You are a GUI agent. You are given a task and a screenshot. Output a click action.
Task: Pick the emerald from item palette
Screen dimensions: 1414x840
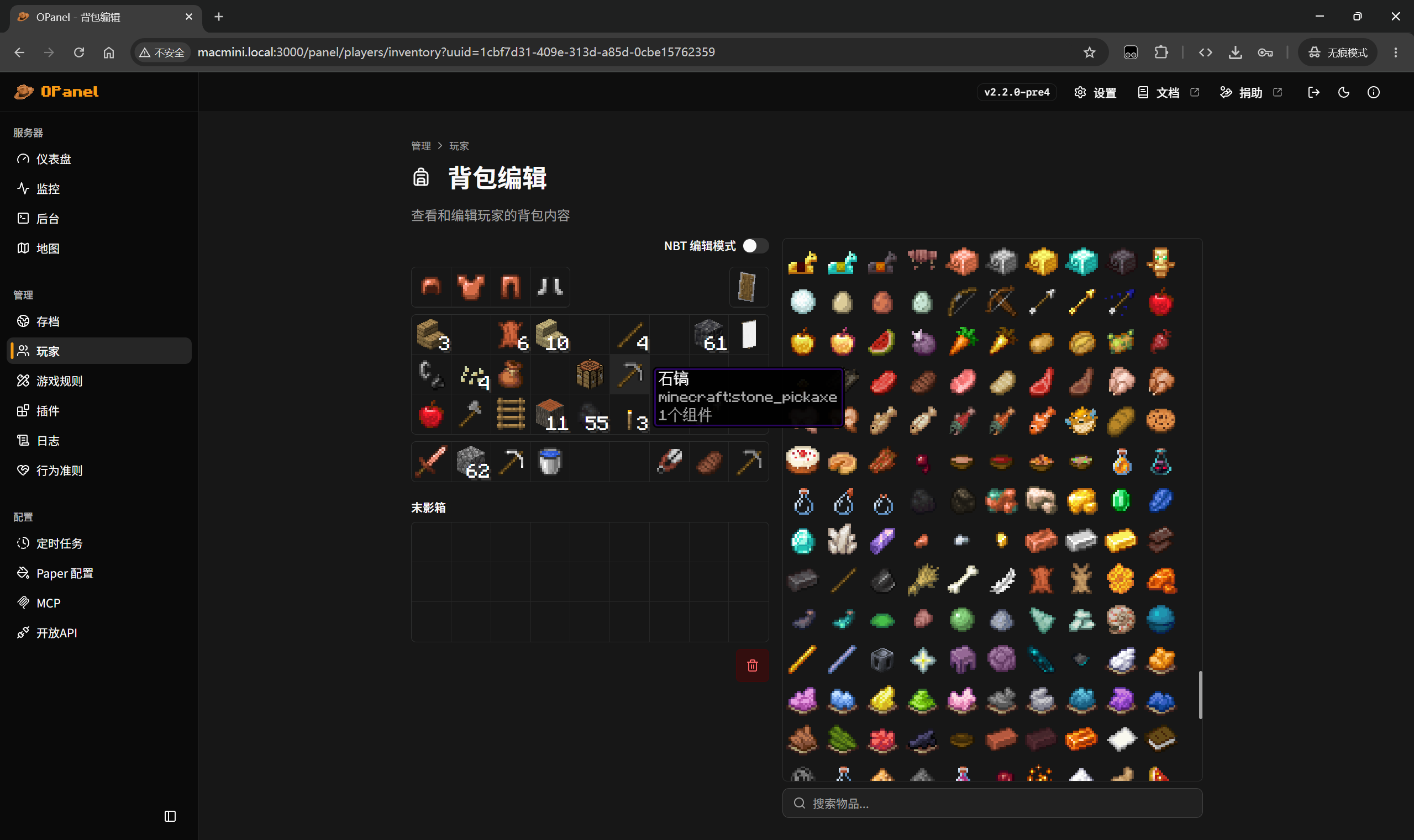(1121, 500)
